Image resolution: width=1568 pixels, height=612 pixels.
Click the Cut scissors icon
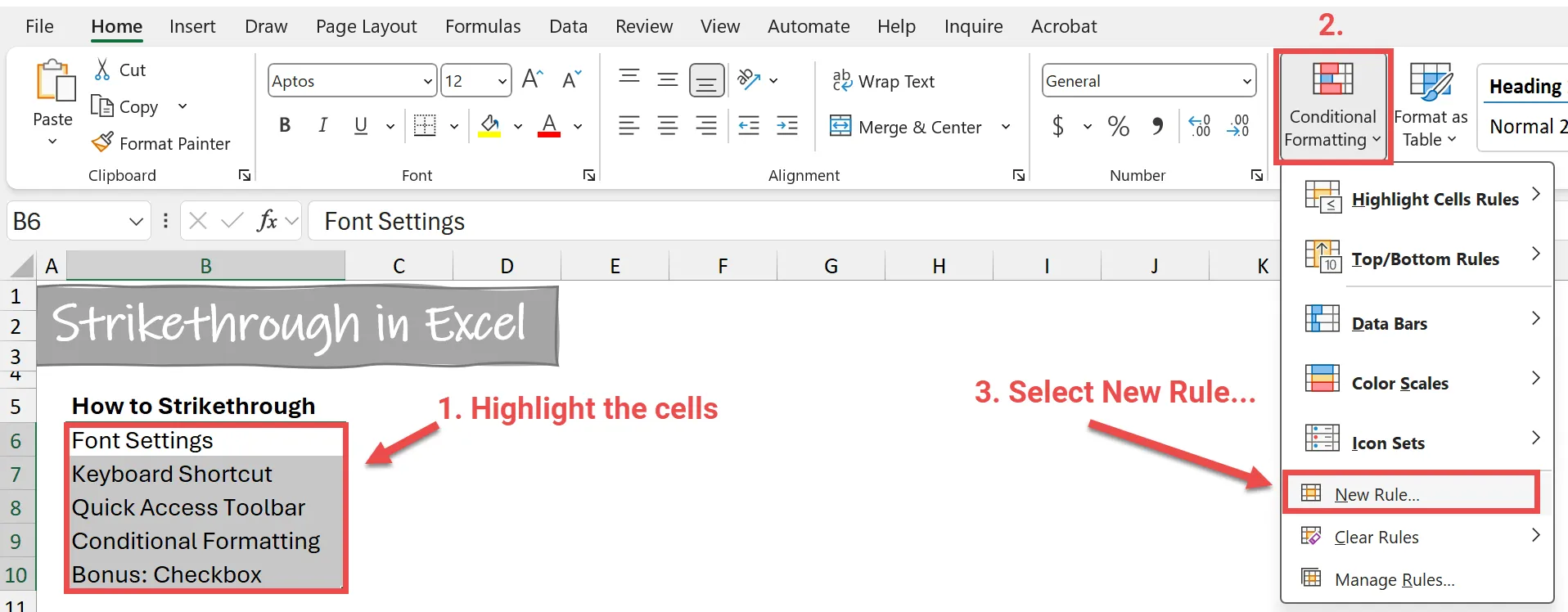[x=102, y=70]
